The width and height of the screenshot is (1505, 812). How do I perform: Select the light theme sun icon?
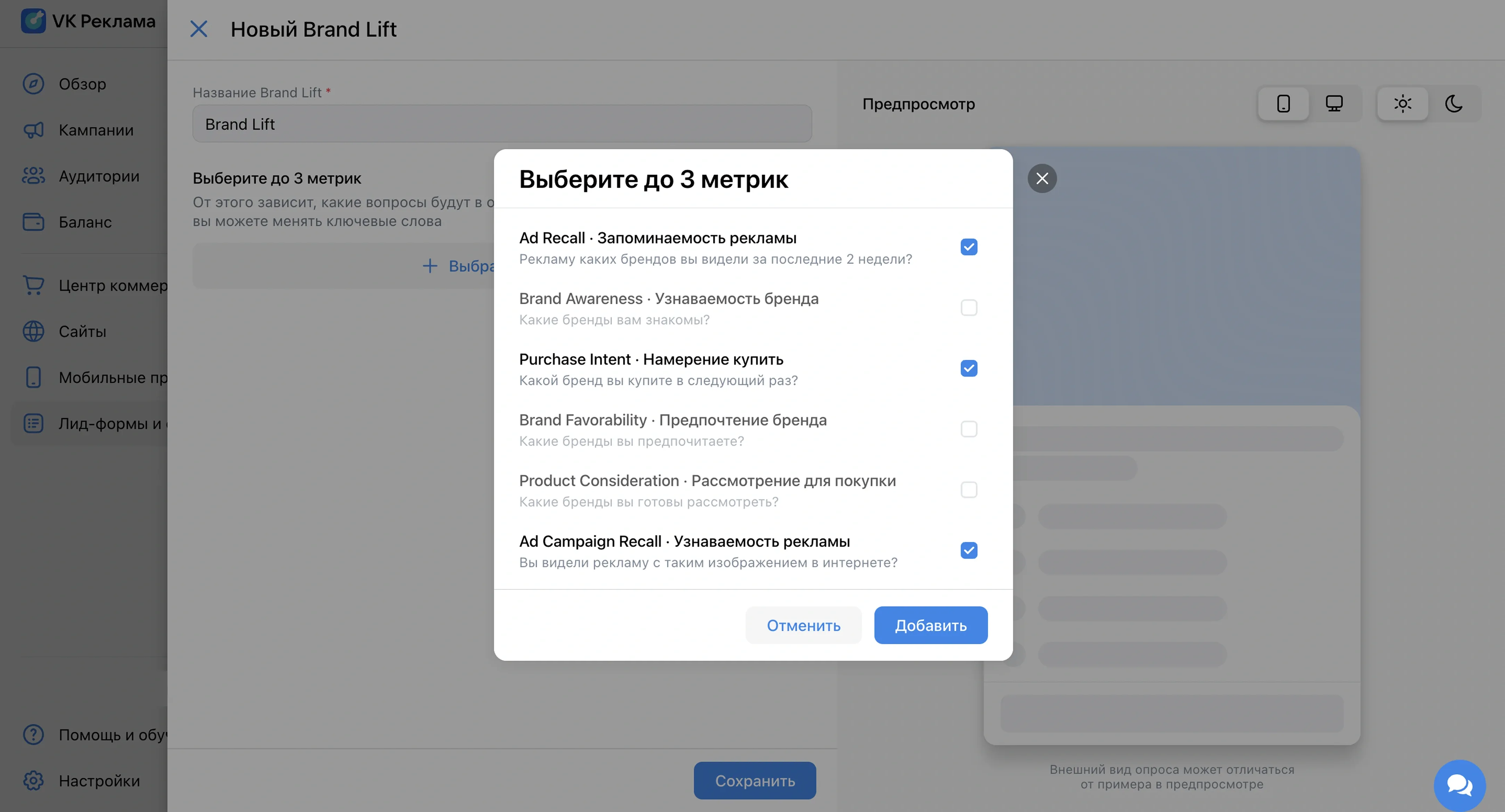coord(1402,104)
